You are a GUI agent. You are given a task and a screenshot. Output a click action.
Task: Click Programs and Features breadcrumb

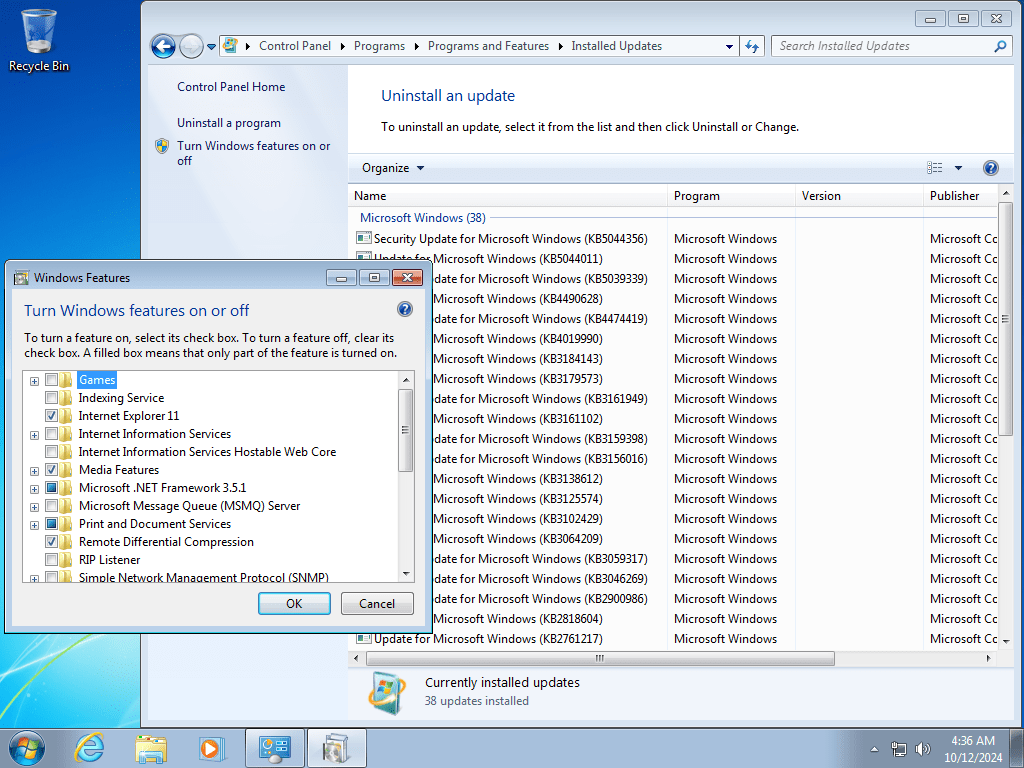click(x=488, y=46)
